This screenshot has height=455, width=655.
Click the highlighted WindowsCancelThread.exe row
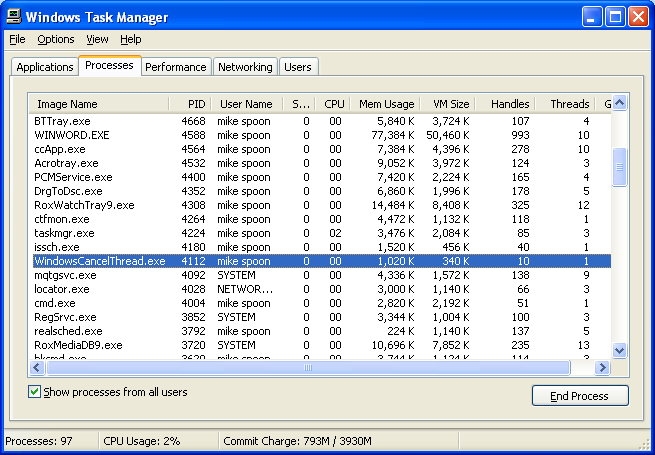pyautogui.click(x=320, y=261)
